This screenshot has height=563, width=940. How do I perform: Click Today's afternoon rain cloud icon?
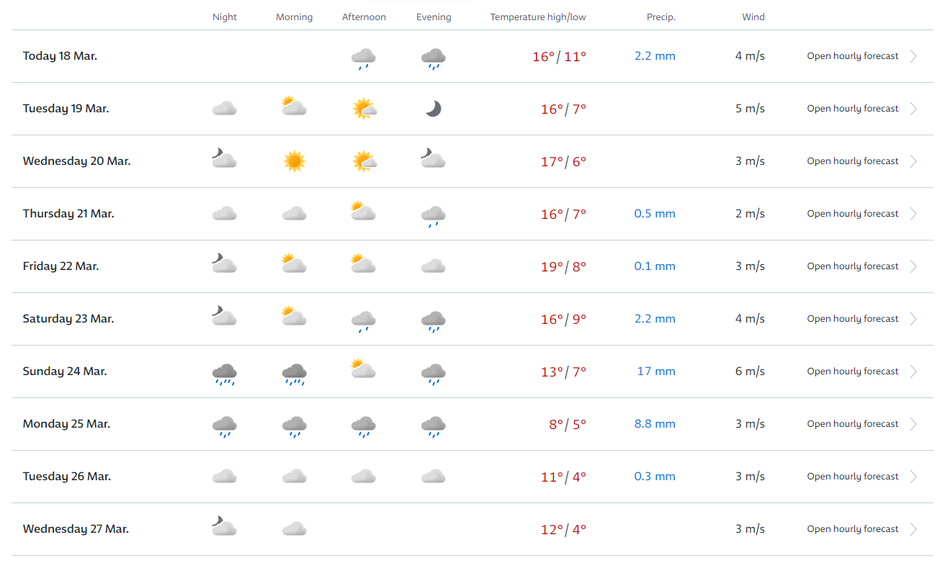click(364, 58)
